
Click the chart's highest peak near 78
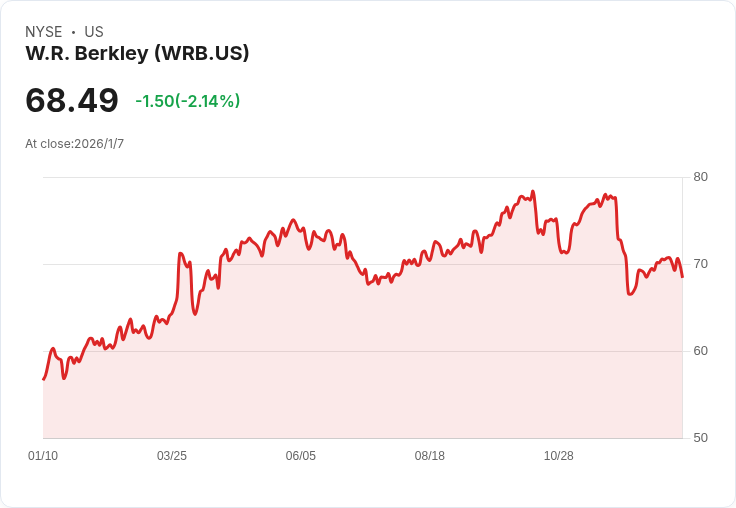(x=533, y=191)
